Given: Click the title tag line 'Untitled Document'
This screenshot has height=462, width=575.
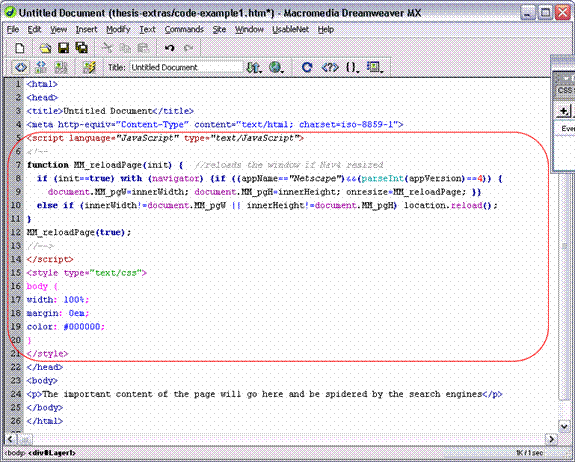Looking at the screenshot, I should point(110,111).
